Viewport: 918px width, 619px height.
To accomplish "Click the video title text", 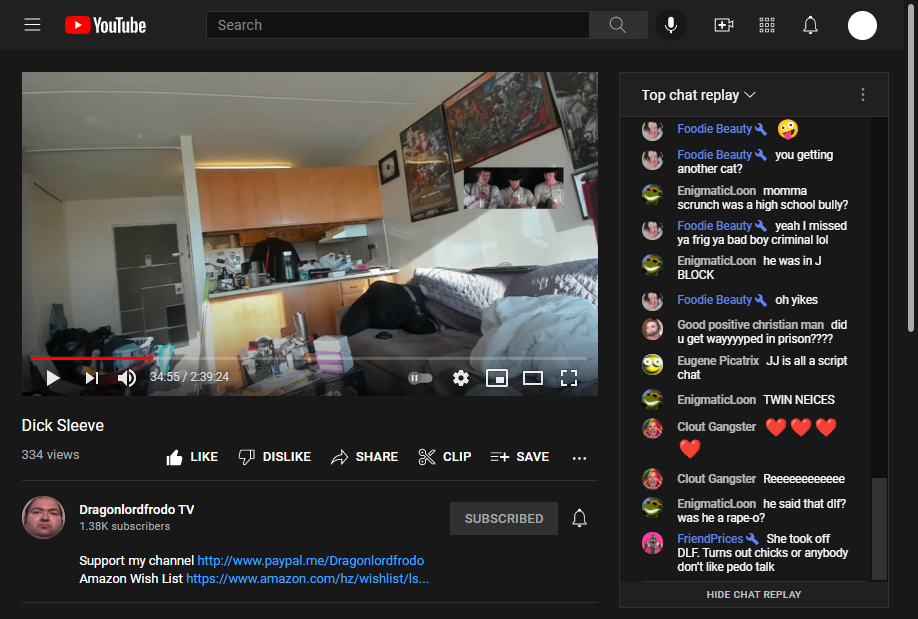I will point(63,426).
